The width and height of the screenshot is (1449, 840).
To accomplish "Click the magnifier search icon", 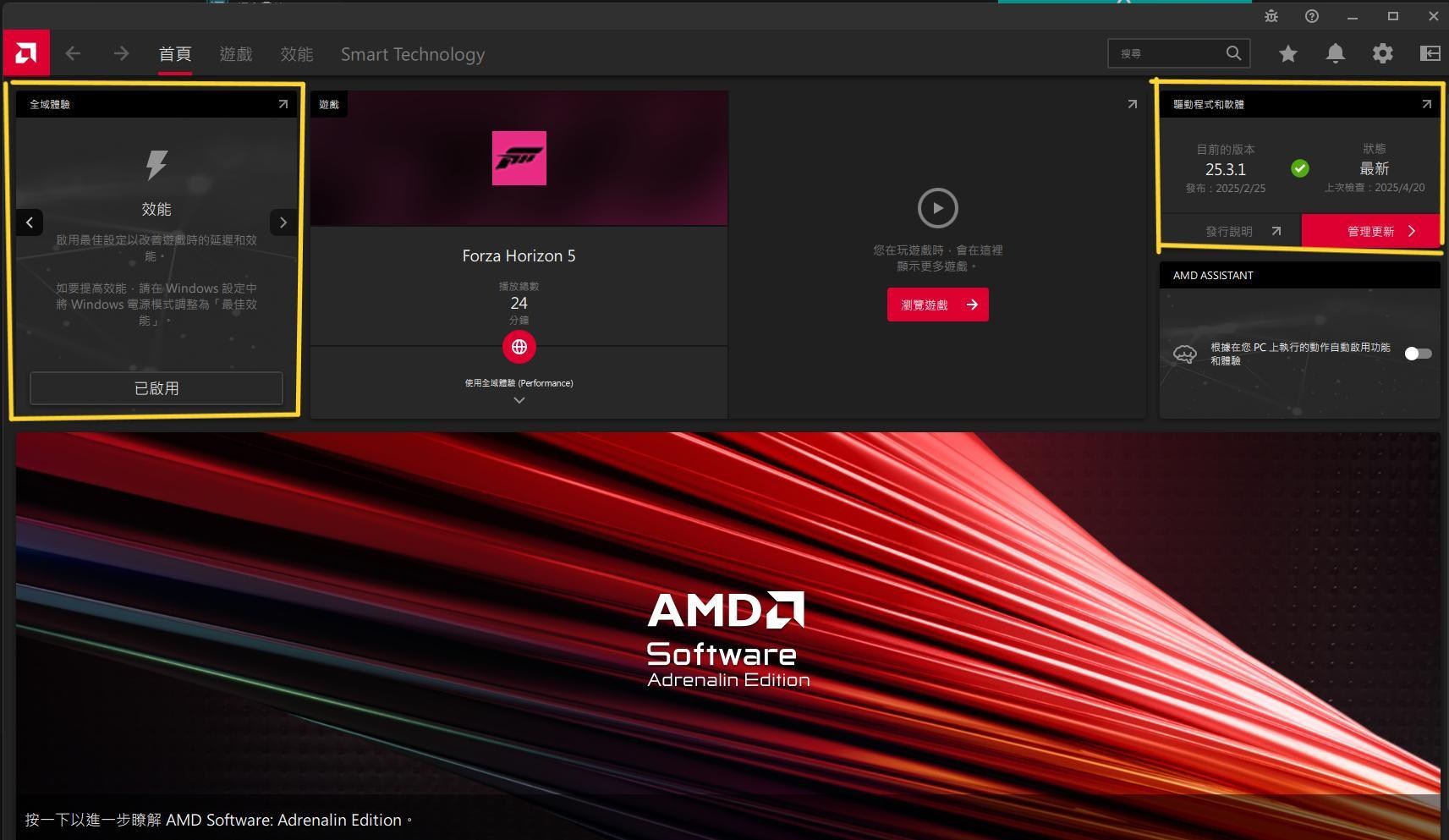I will pos(1233,53).
